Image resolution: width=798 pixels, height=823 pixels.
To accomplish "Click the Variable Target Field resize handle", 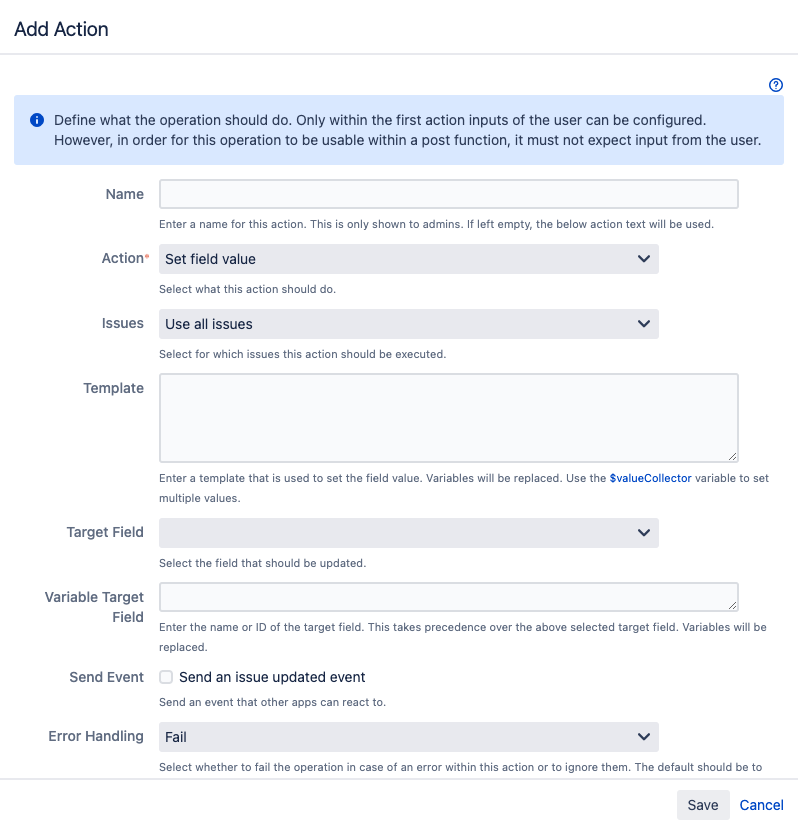I will click(x=733, y=605).
